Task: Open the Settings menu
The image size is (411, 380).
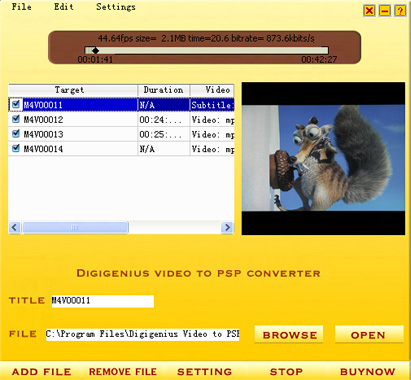Action: (116, 7)
